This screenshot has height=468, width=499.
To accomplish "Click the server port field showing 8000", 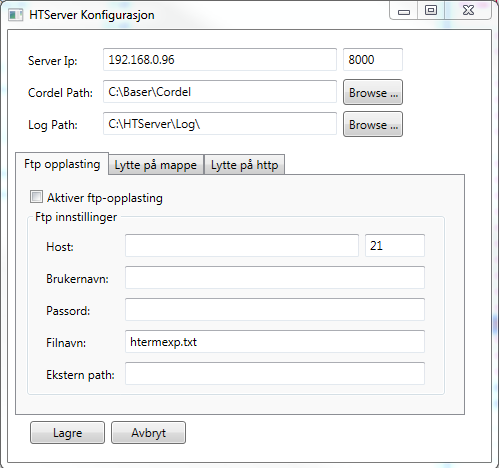I will click(x=373, y=60).
